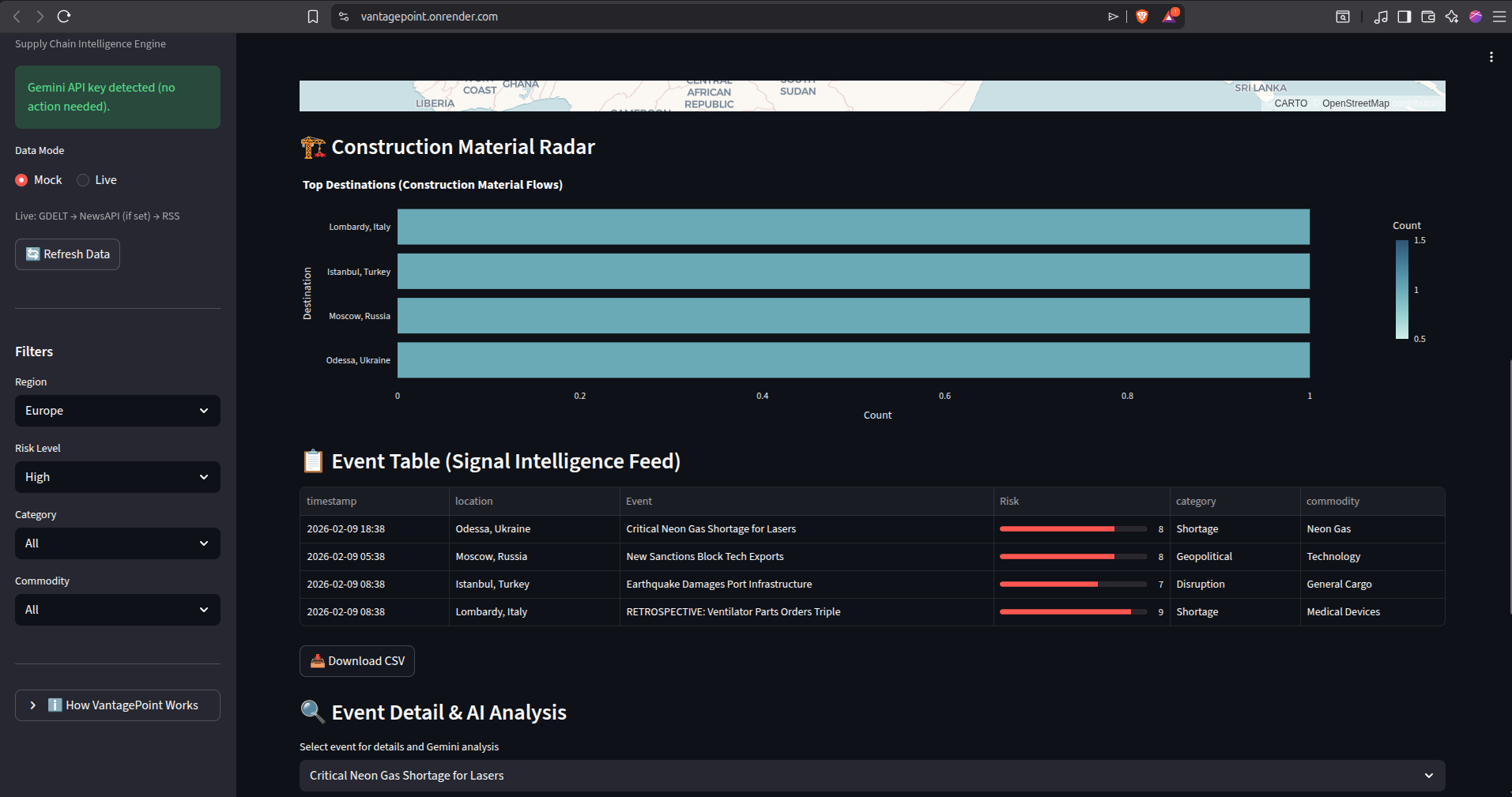Open the browser hamburger menu
The image size is (1512, 797).
point(1499,17)
